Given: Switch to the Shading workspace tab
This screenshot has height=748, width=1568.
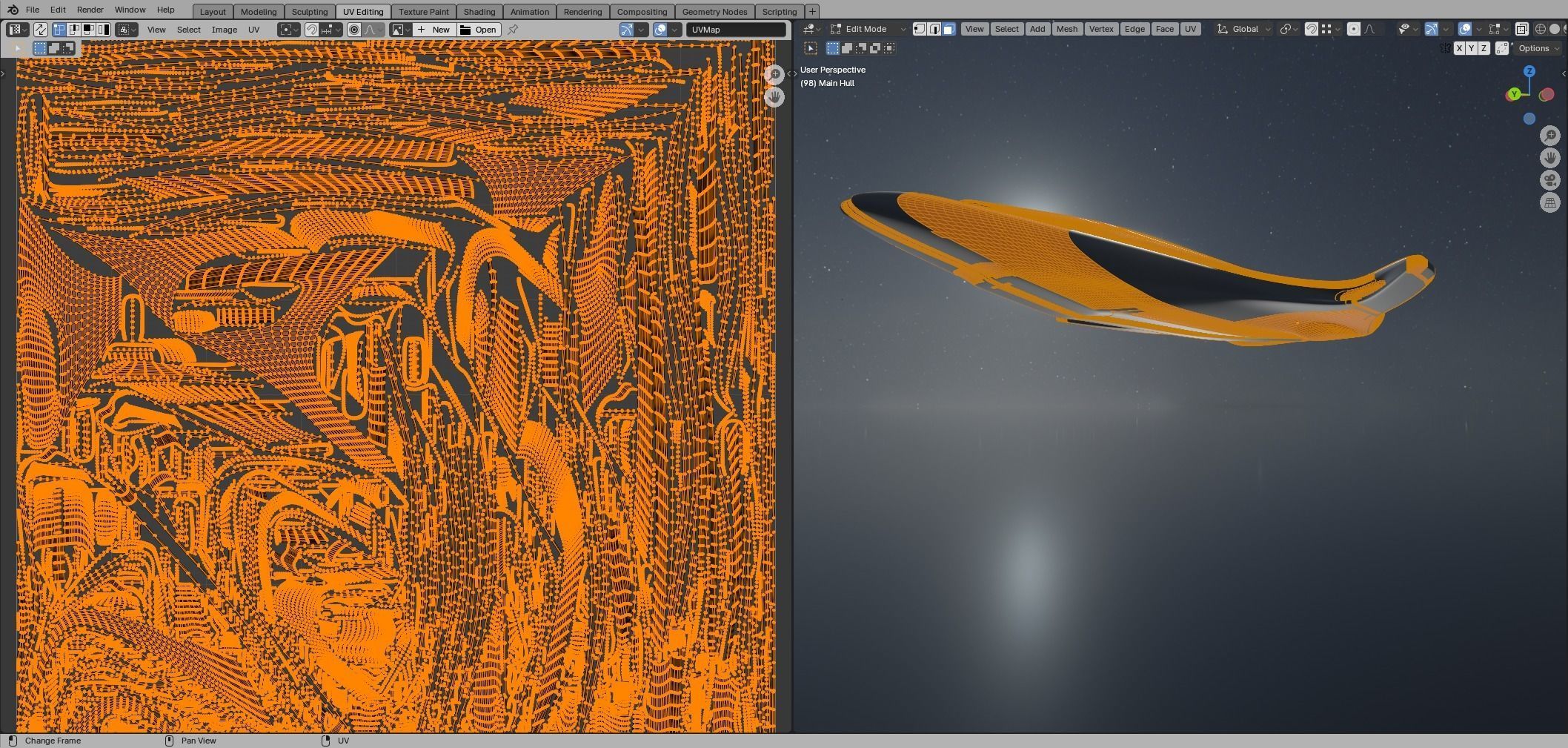Looking at the screenshot, I should 479,12.
